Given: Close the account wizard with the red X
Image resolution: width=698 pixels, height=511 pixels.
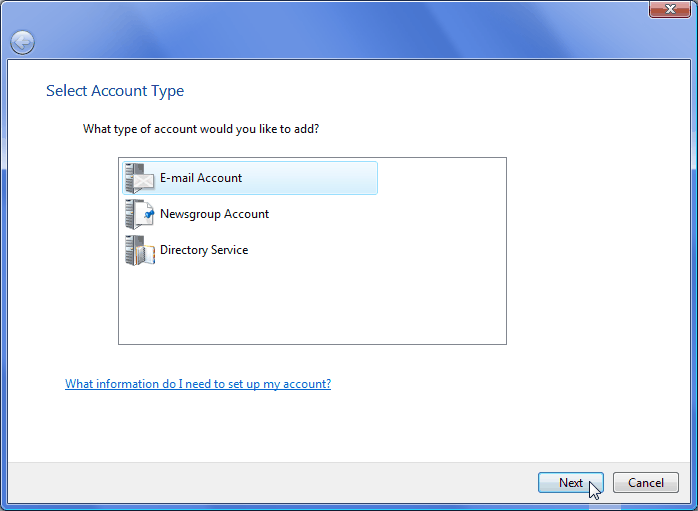Looking at the screenshot, I should point(670,9).
